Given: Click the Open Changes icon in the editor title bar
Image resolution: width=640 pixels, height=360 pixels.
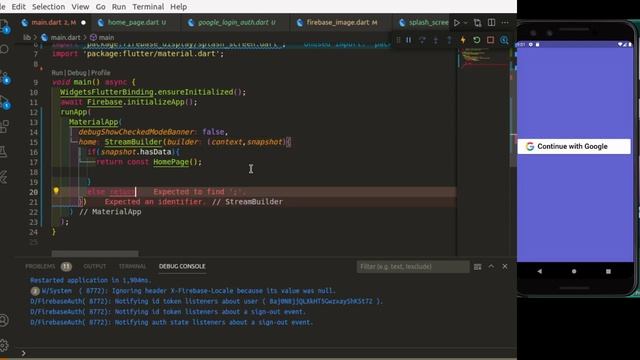Looking at the screenshot, I should [x=477, y=23].
